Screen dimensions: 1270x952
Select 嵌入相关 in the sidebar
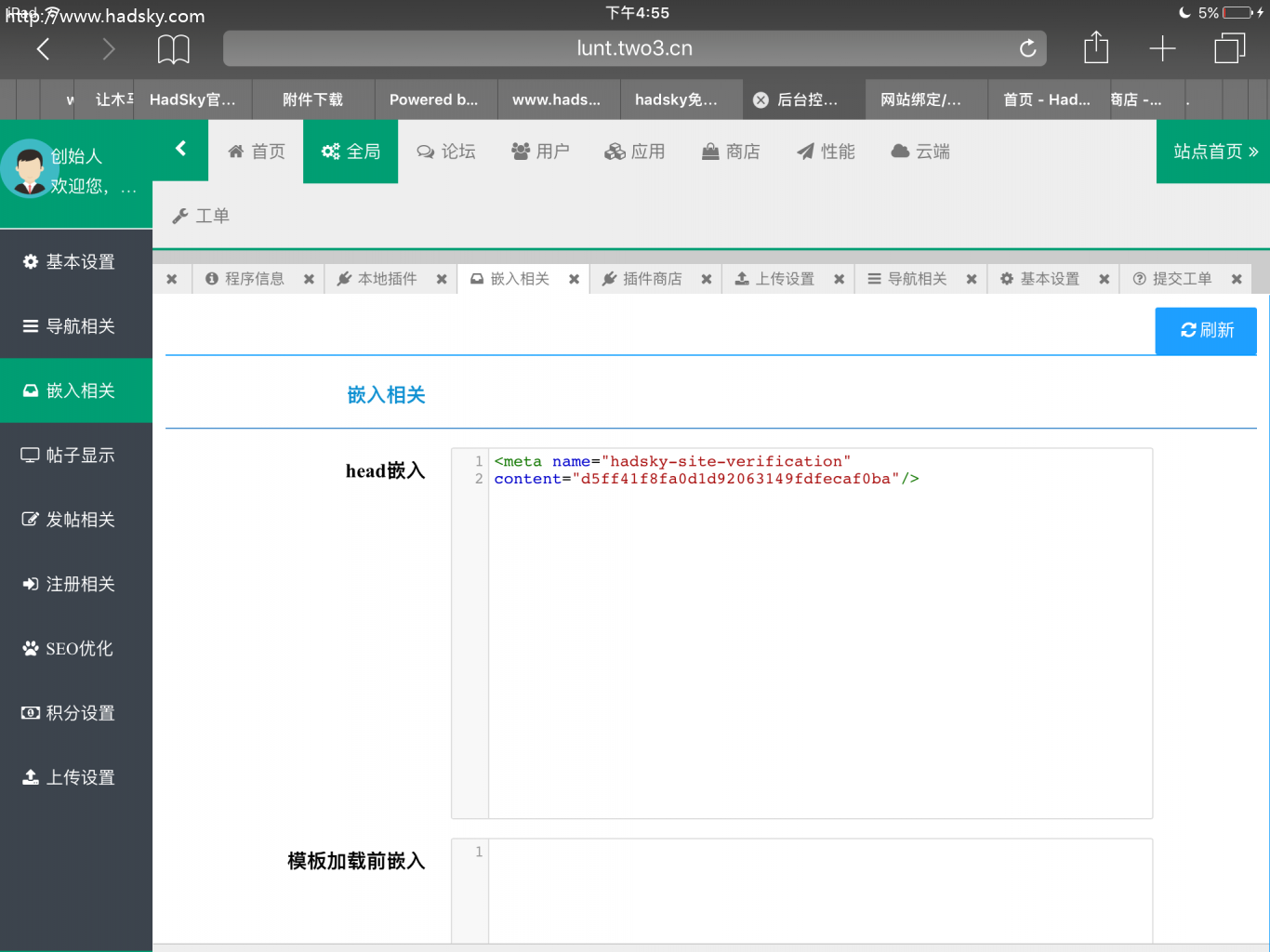[x=76, y=390]
